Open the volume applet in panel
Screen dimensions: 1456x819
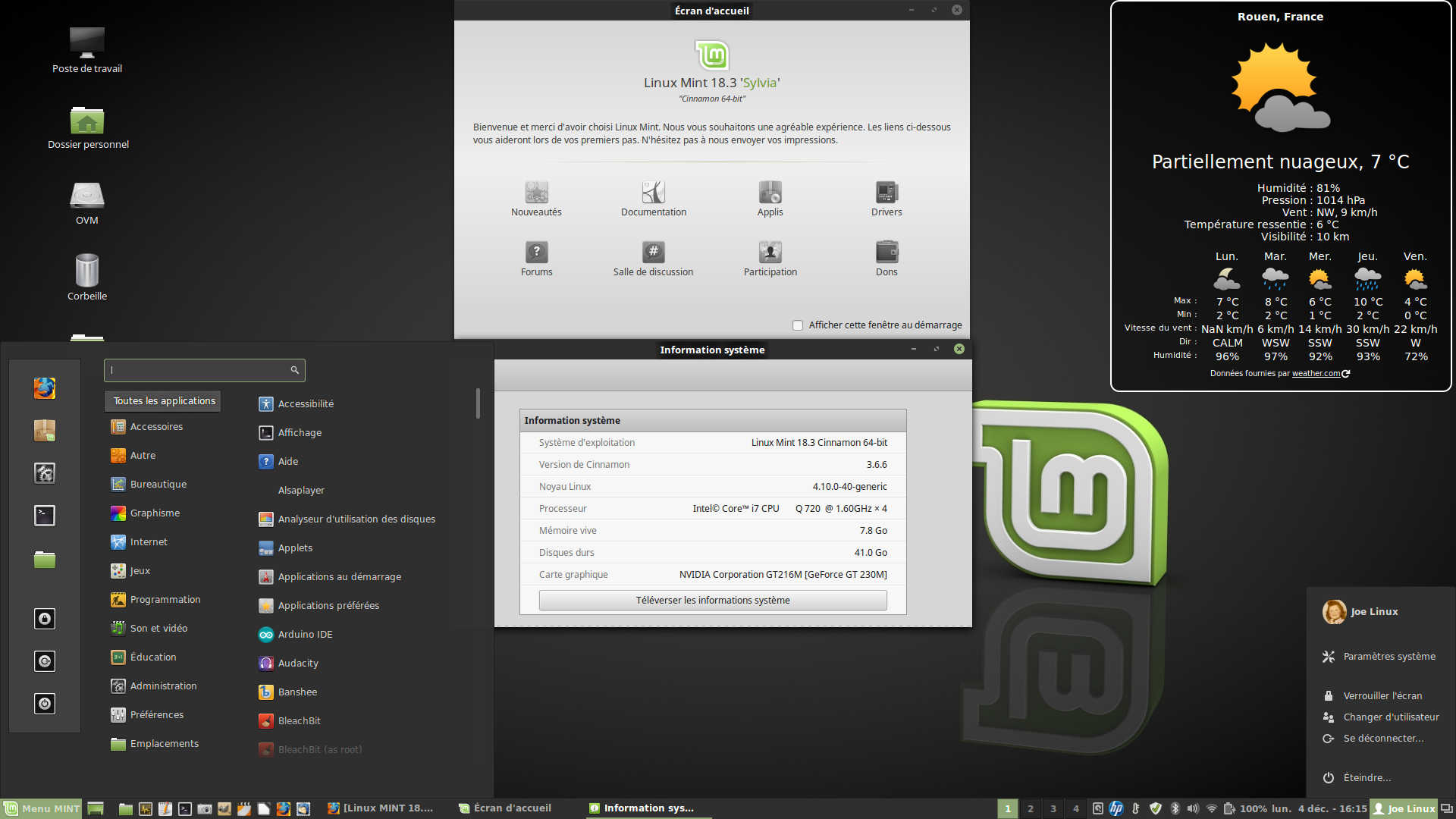pos(1193,808)
